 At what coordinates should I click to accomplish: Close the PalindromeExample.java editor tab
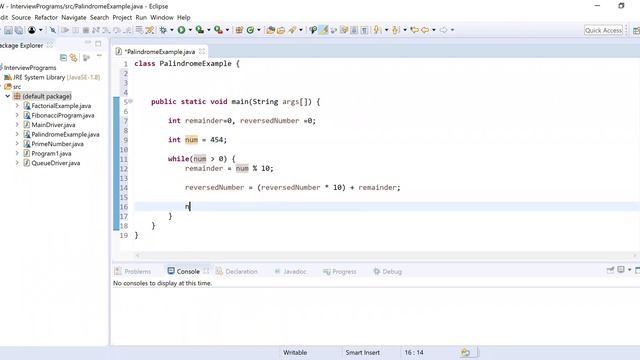tap(202, 51)
